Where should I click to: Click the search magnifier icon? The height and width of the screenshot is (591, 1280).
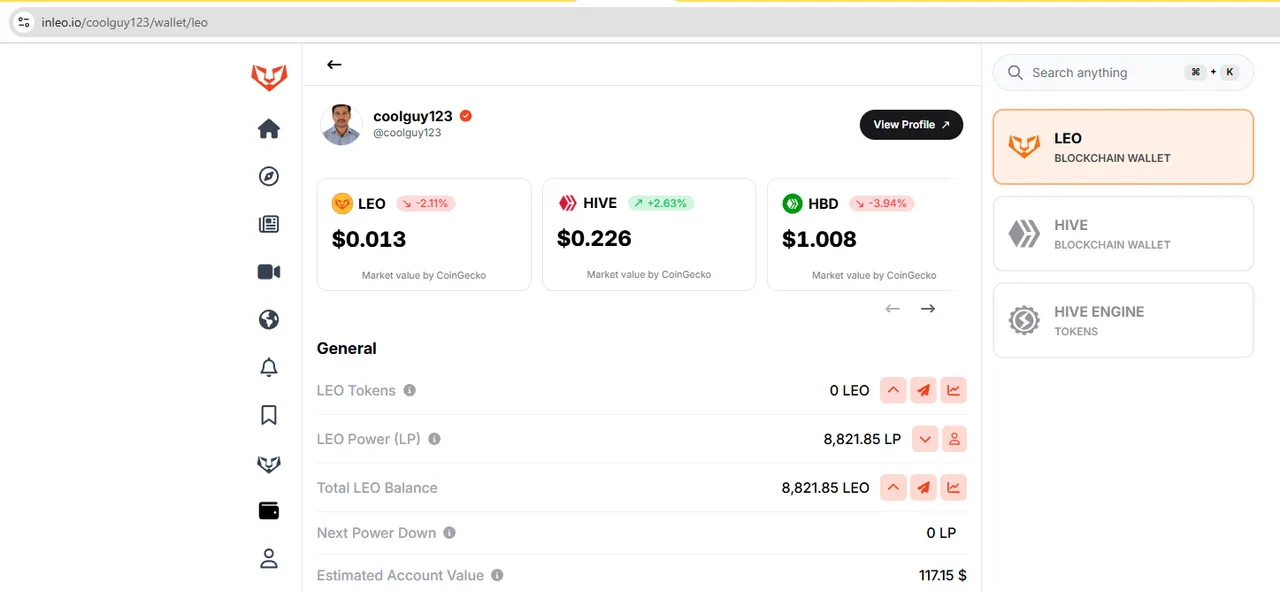coord(1015,73)
